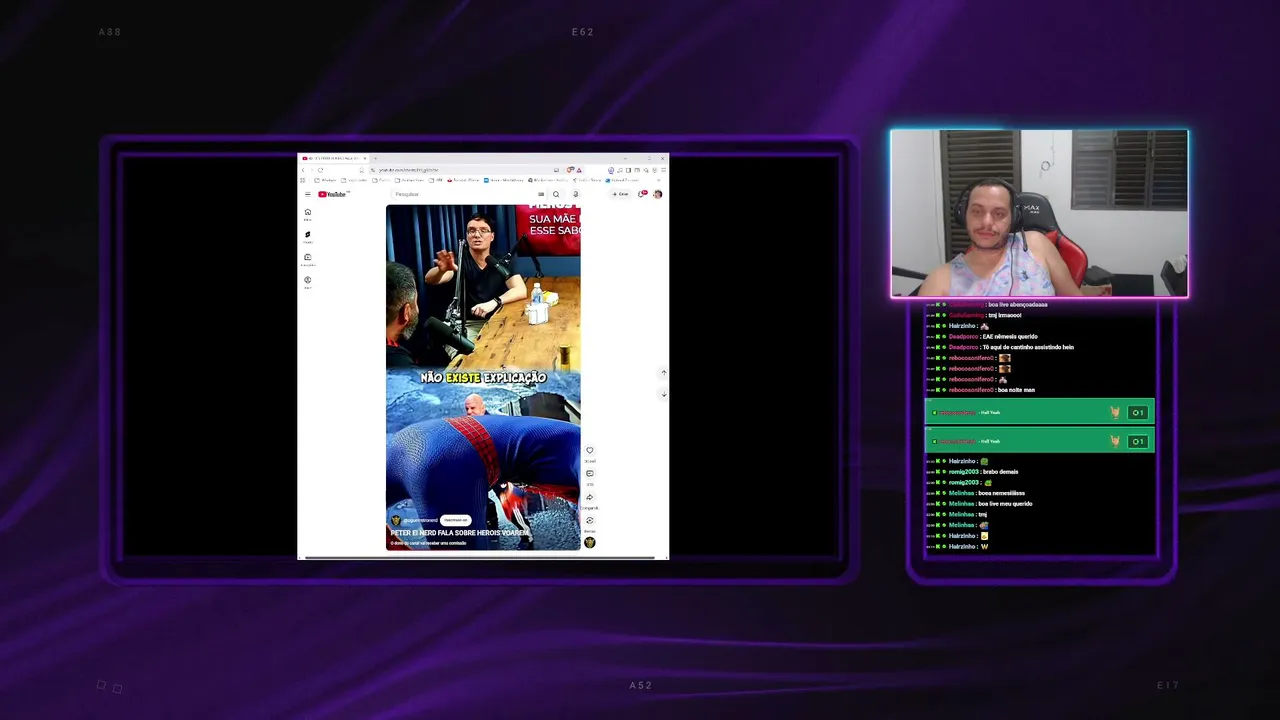
Task: Open the Short's sound channel badge
Action: (589, 542)
